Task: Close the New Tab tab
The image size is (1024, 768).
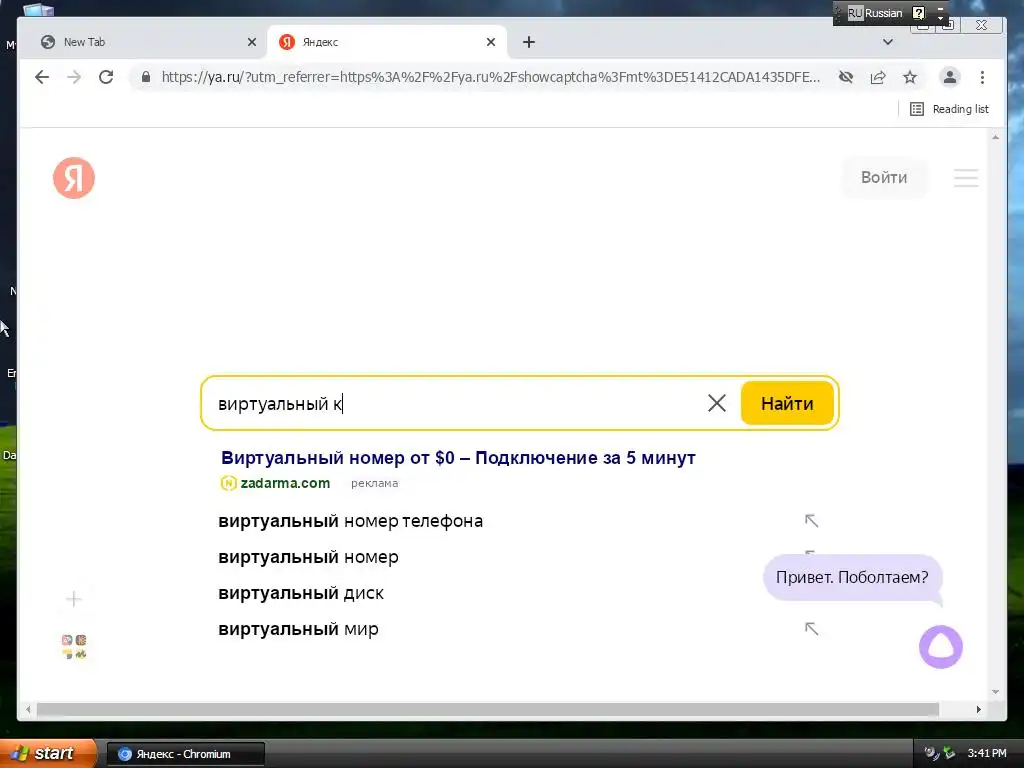Action: [251, 42]
